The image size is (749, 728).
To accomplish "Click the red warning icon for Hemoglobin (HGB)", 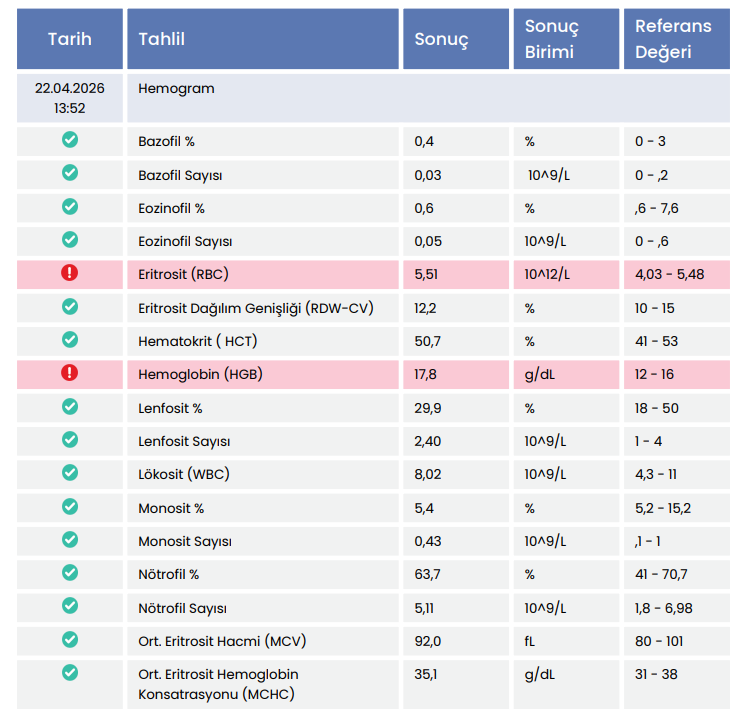I will click(x=70, y=373).
